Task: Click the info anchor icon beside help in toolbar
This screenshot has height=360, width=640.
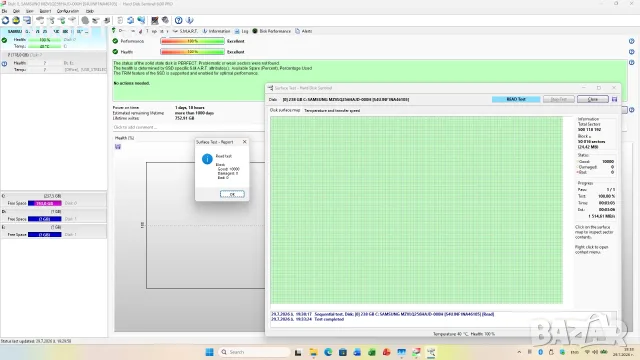Action: (189, 20)
